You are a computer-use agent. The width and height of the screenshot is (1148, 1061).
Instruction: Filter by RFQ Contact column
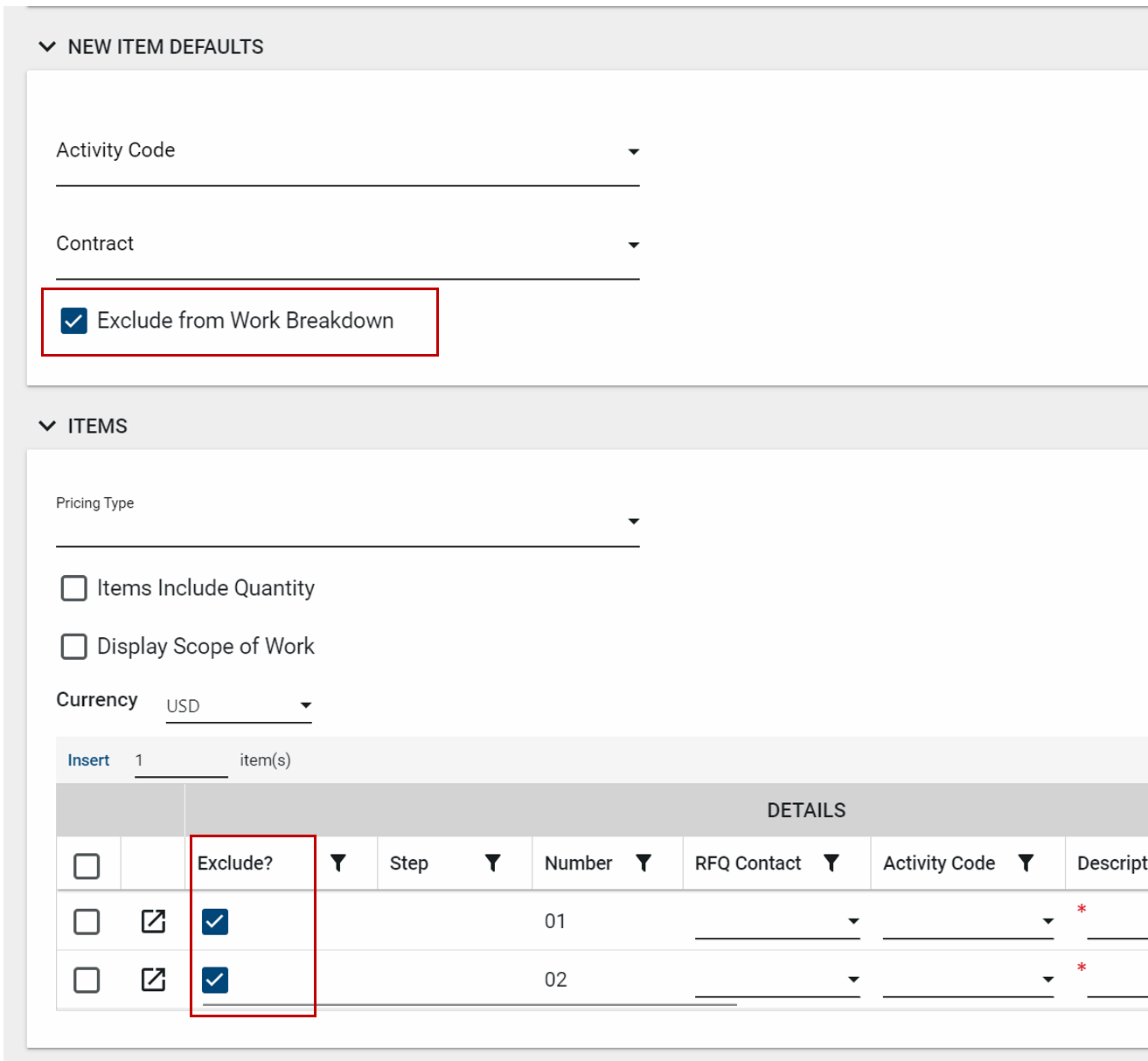pyautogui.click(x=831, y=863)
